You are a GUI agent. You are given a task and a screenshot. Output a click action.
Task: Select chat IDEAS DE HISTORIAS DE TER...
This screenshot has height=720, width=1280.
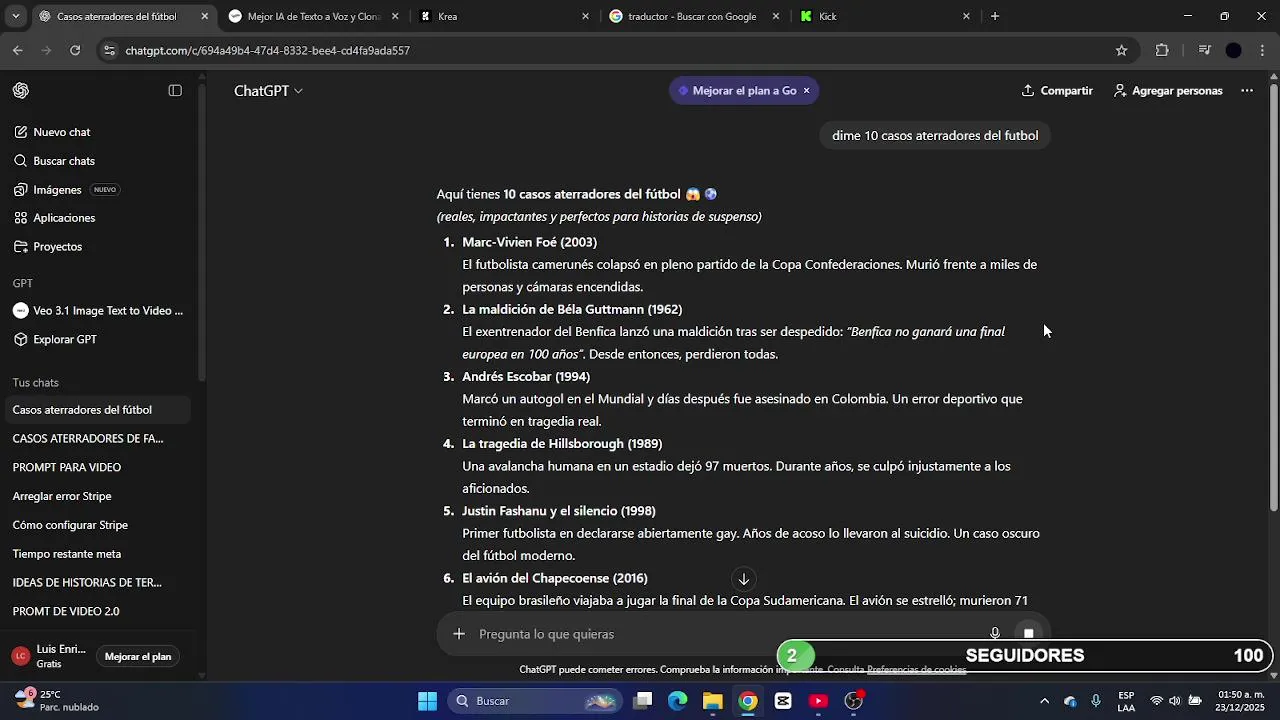[87, 583]
